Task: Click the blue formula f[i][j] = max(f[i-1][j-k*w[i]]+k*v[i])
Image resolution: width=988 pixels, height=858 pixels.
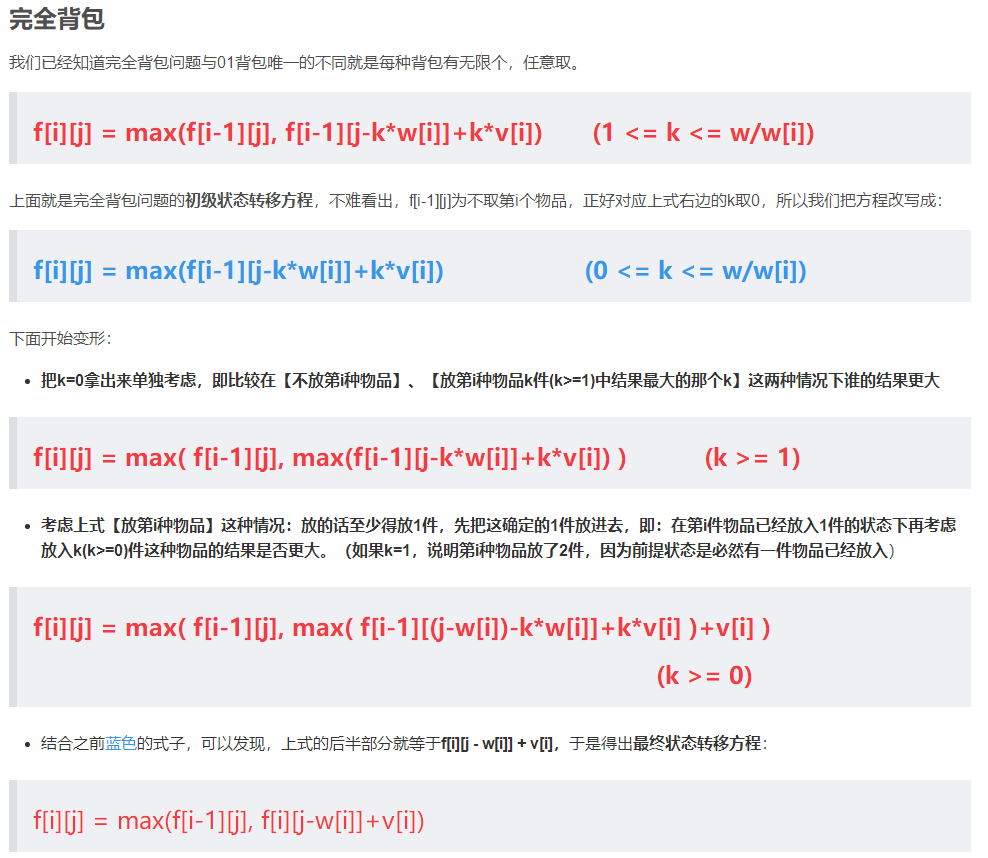Action: pos(238,270)
